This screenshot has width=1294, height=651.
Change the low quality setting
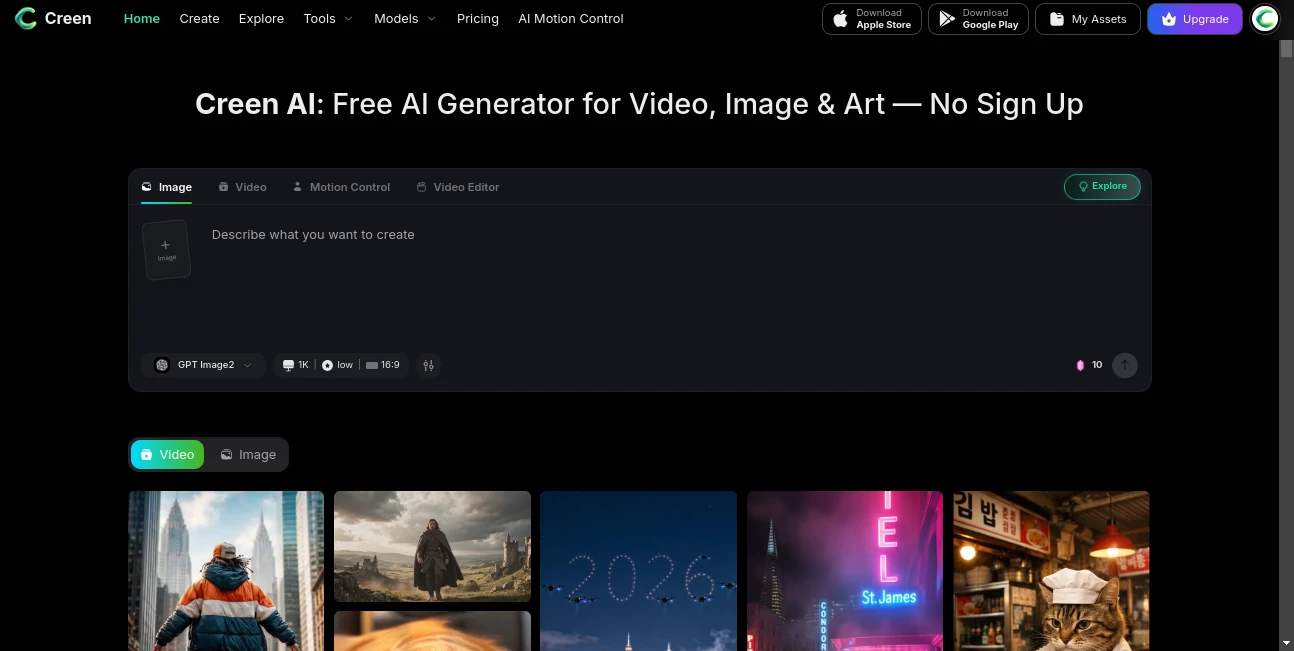(x=338, y=365)
